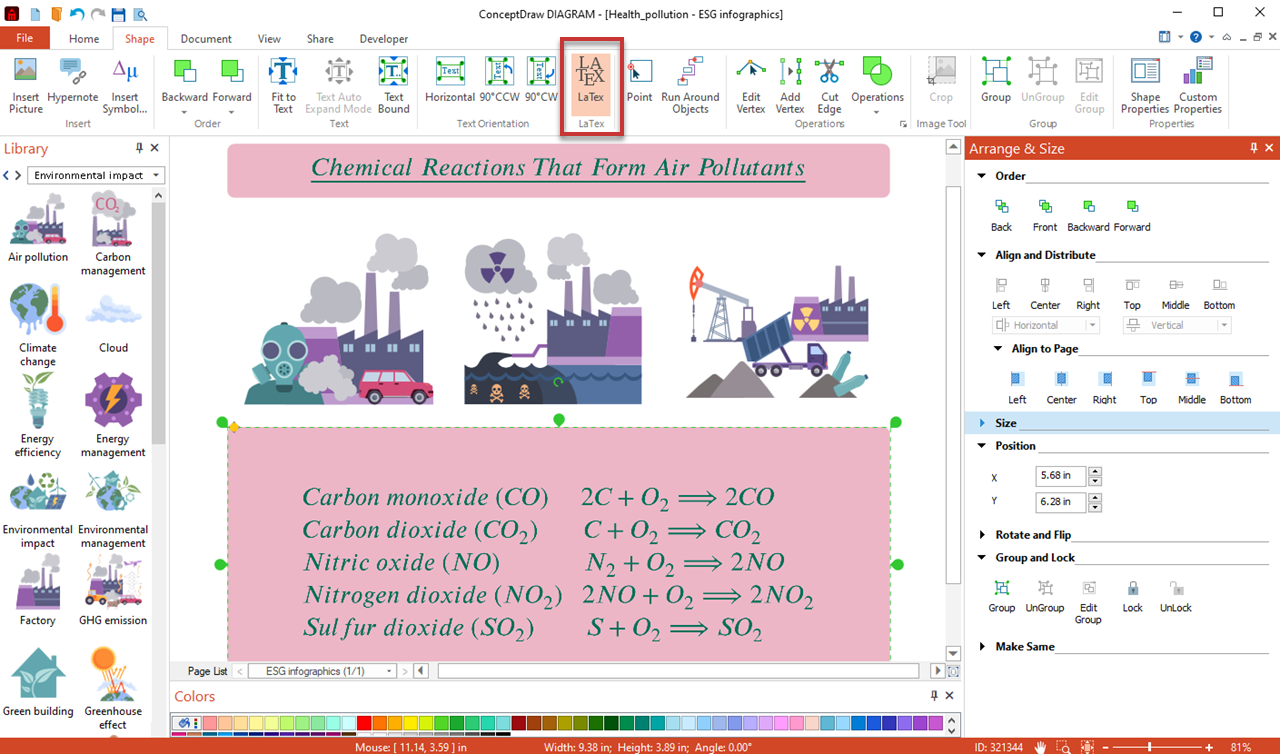This screenshot has width=1280, height=754.
Task: Choose Run Around Objects
Action: click(690, 86)
